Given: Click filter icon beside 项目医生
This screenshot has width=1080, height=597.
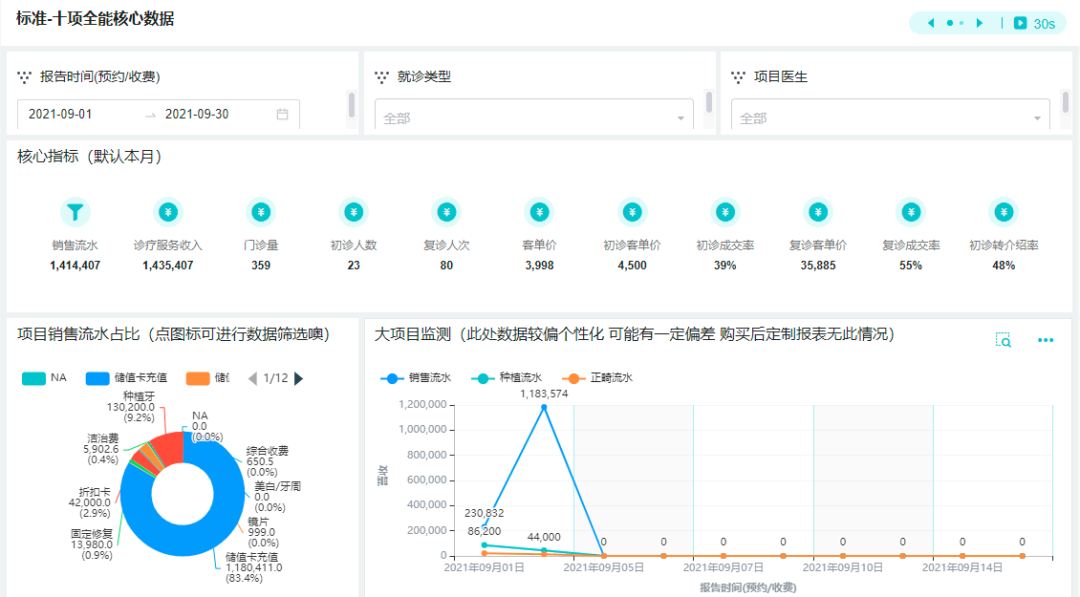Looking at the screenshot, I should pyautogui.click(x=738, y=77).
